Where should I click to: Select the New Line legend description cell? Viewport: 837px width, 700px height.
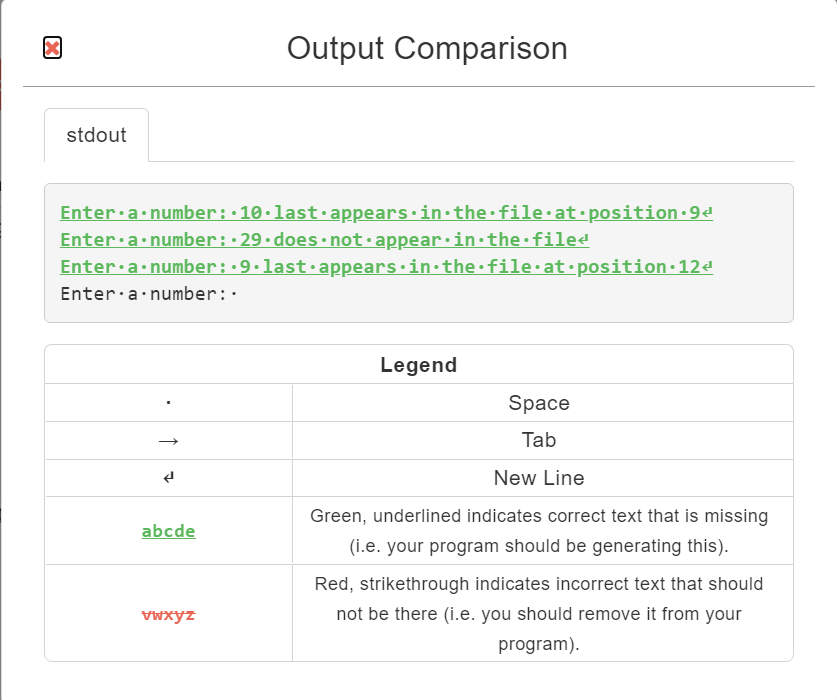click(x=540, y=478)
